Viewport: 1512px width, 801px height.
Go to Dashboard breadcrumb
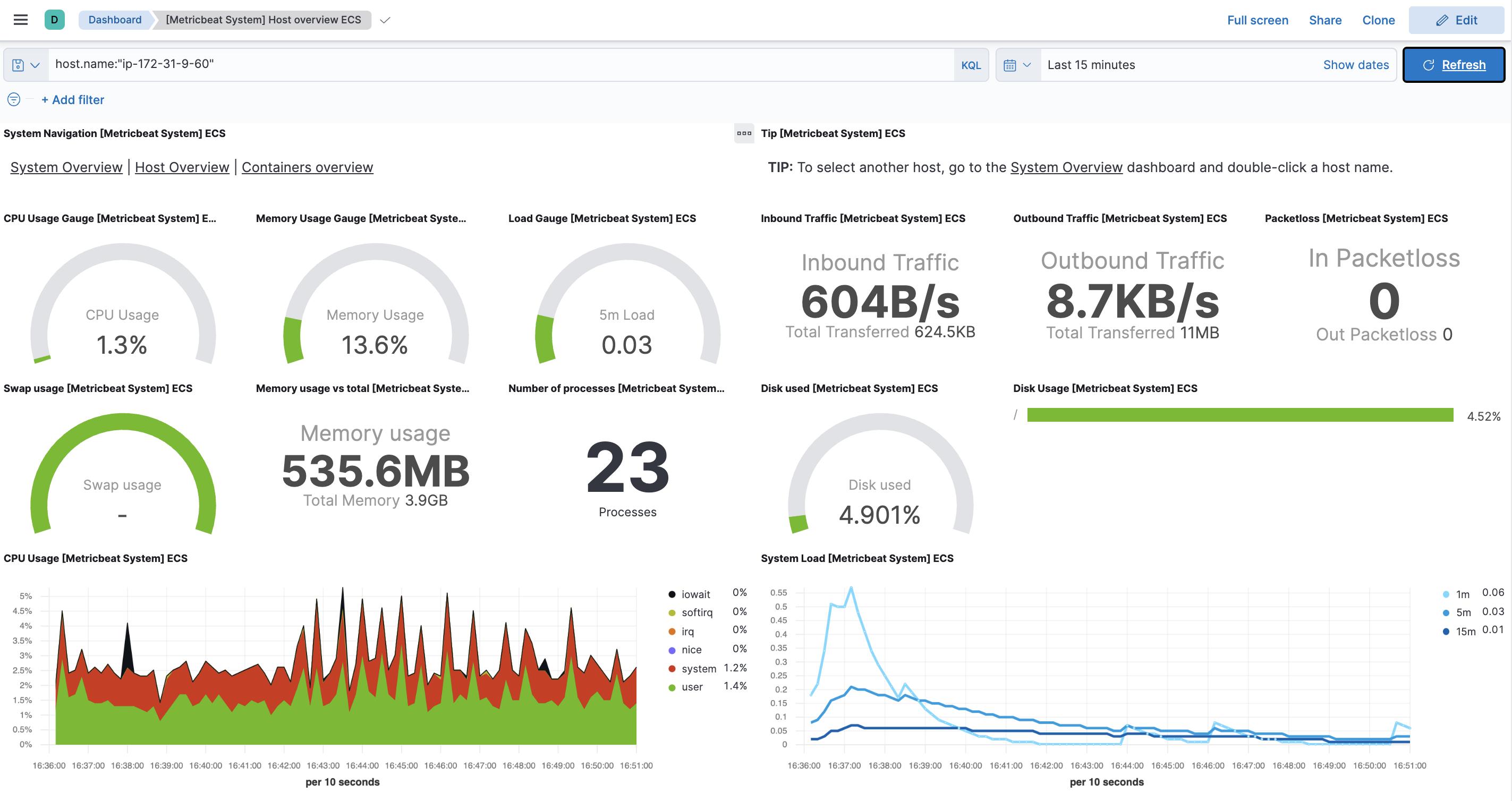[114, 20]
